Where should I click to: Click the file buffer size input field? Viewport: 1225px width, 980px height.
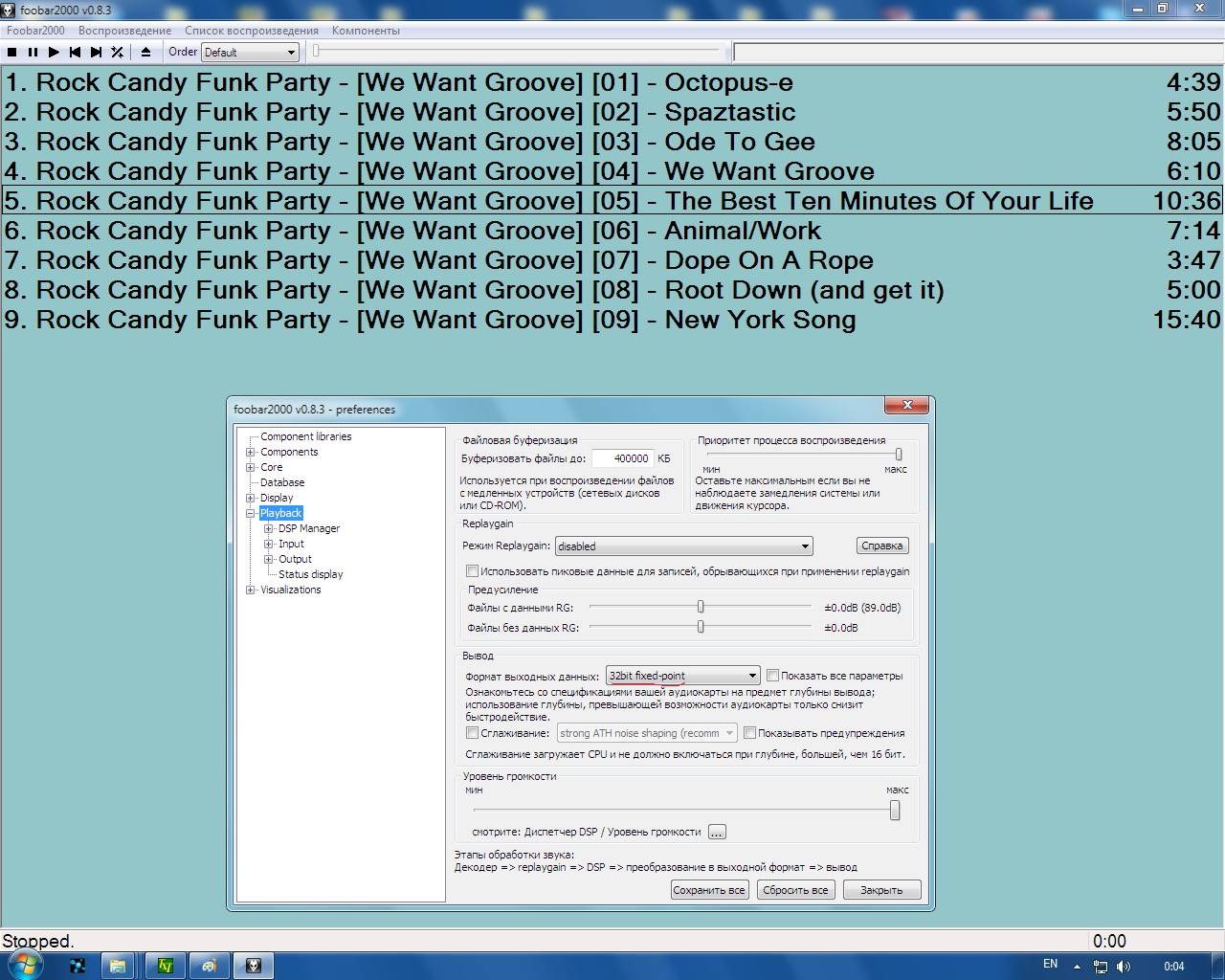(622, 458)
